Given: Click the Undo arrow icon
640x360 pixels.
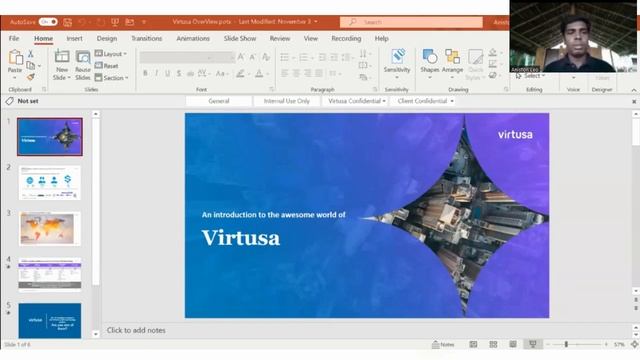Looking at the screenshot, I should pyautogui.click(x=83, y=22).
